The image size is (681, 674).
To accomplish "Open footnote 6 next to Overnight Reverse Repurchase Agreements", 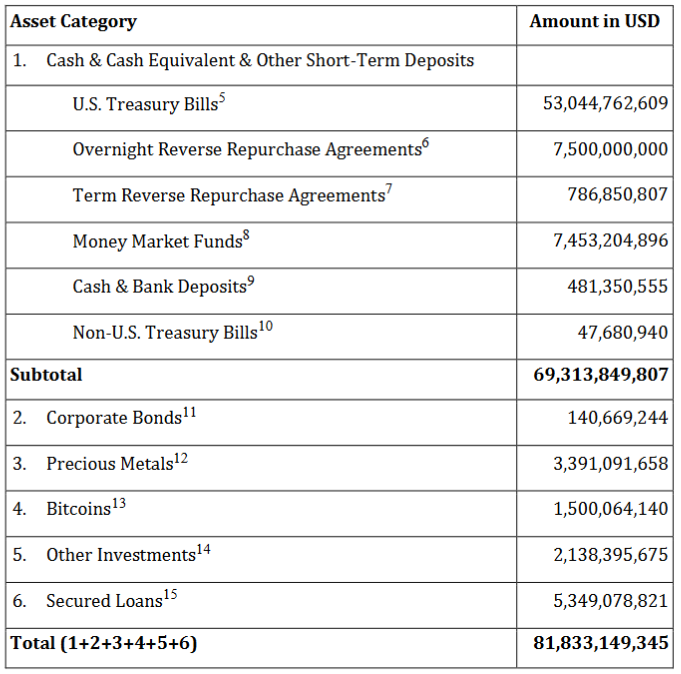I will [x=425, y=144].
